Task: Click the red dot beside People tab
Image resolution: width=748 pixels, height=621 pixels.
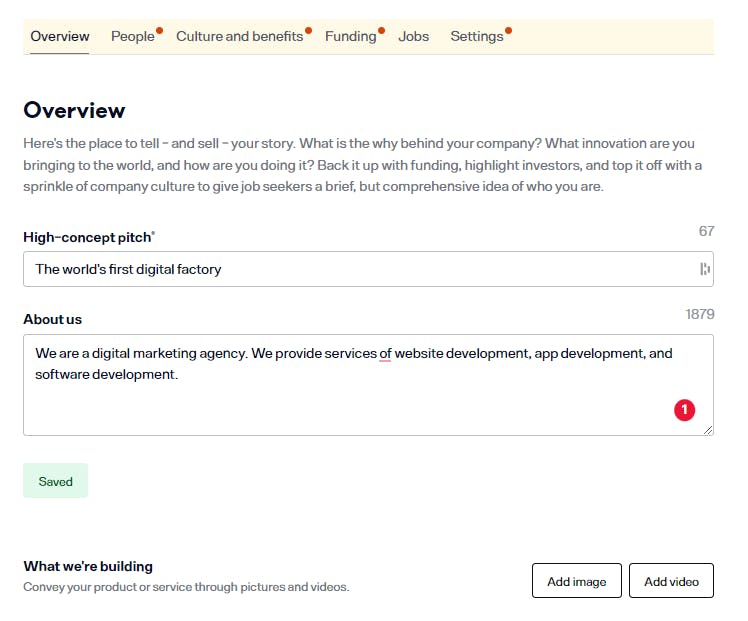Action: tap(159, 31)
